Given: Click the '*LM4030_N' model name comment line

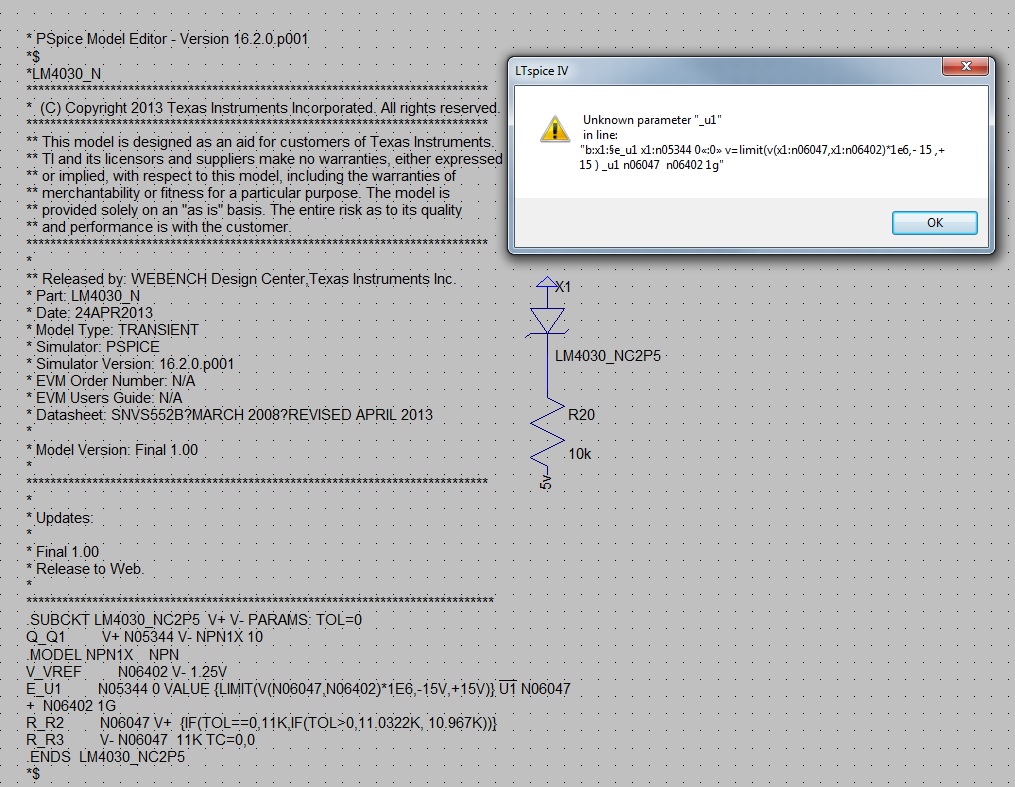Looking at the screenshot, I should [63, 74].
